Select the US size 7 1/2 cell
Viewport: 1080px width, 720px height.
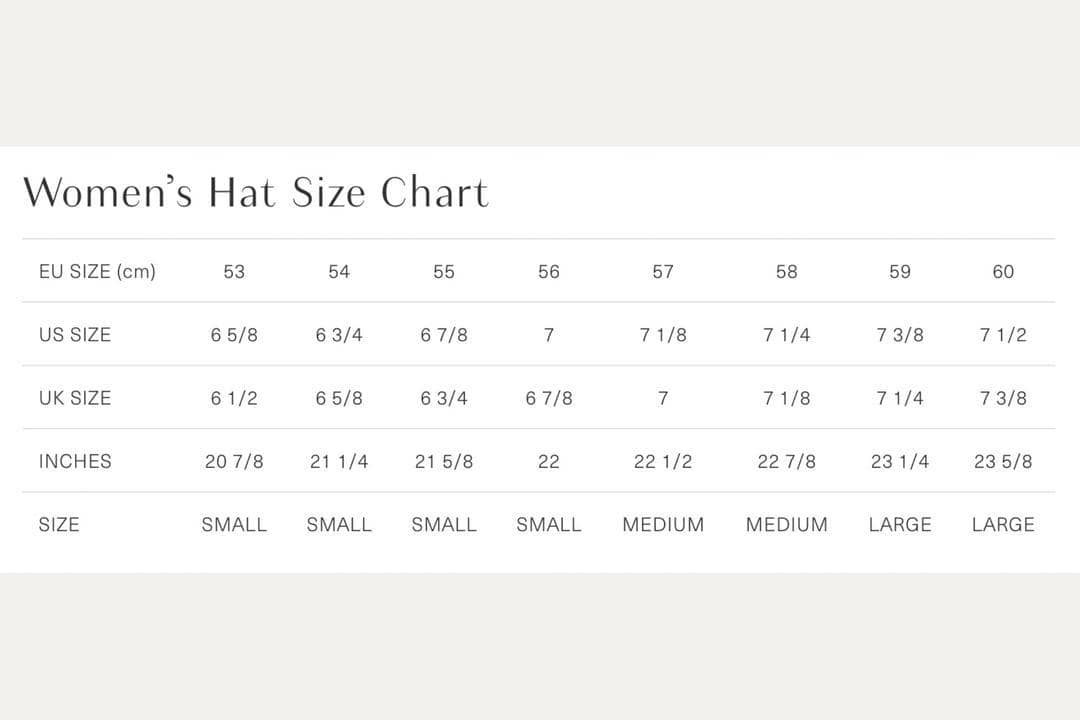[x=1003, y=335]
